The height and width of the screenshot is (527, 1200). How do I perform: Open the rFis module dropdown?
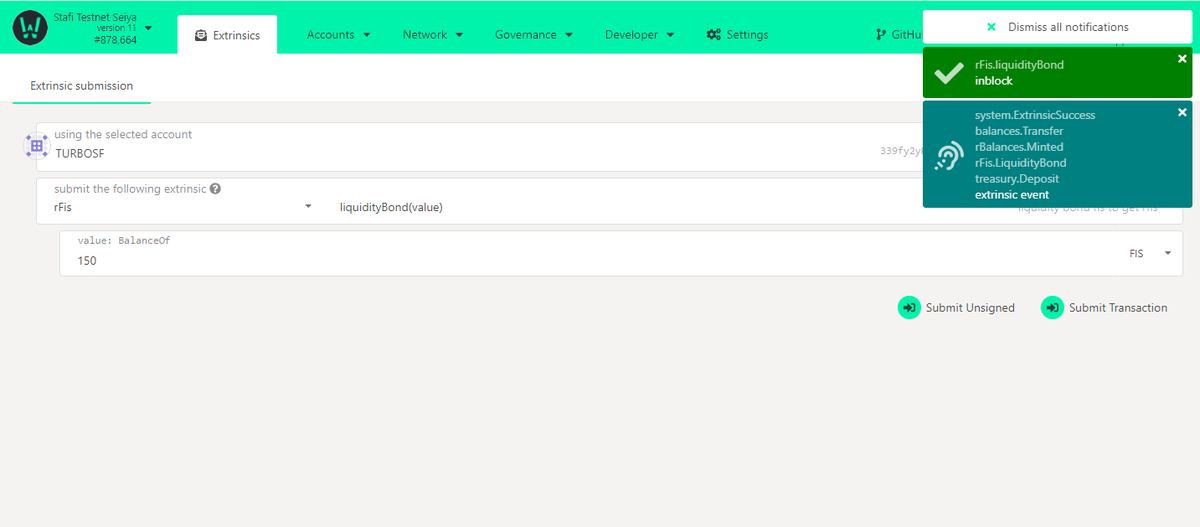click(x=184, y=207)
